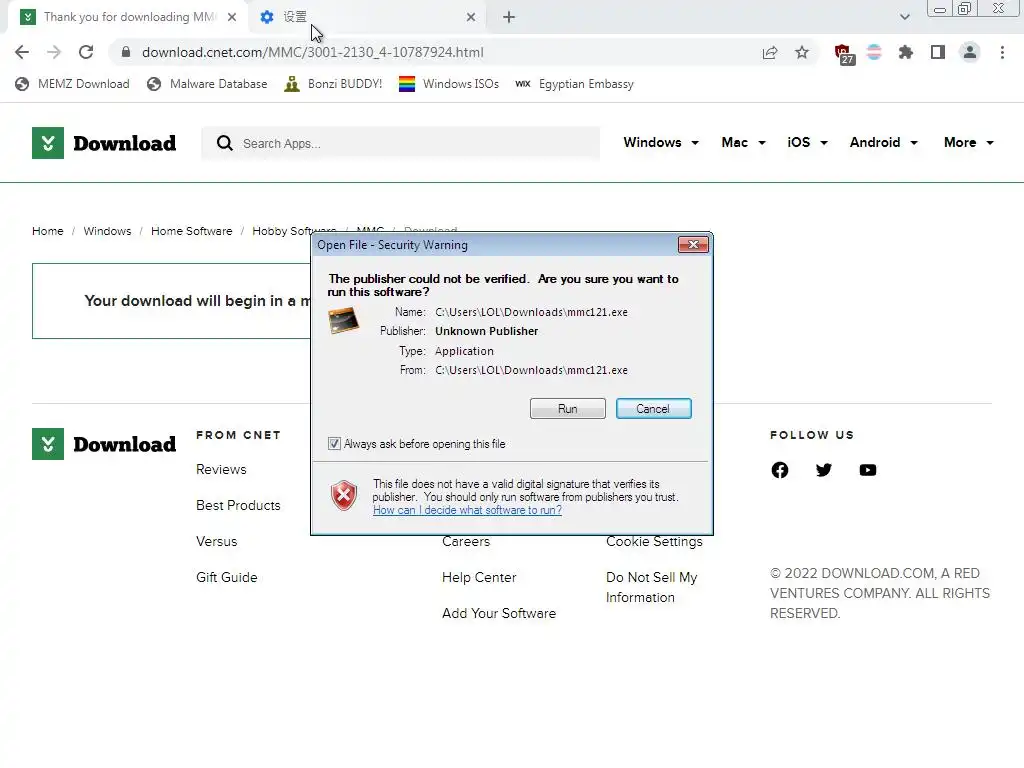Open the user profile avatar
1024x768 pixels.
tap(970, 52)
